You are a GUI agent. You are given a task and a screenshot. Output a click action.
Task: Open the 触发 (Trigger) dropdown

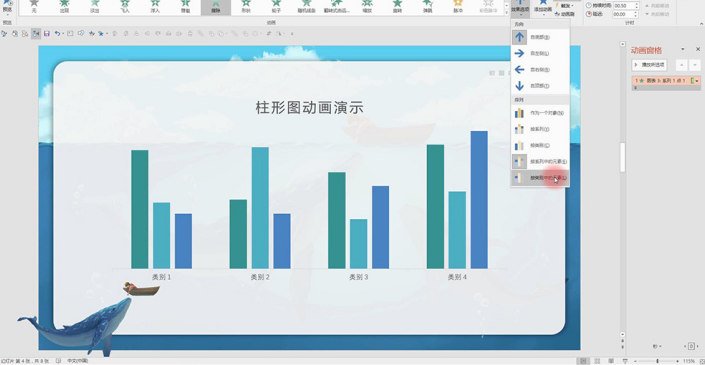tap(564, 6)
